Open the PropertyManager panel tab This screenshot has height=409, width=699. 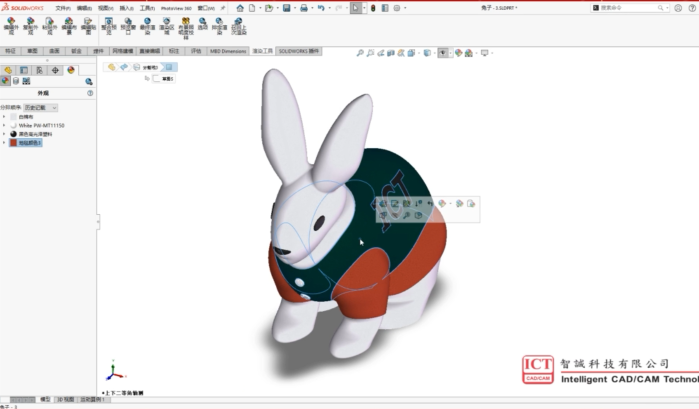[24, 70]
